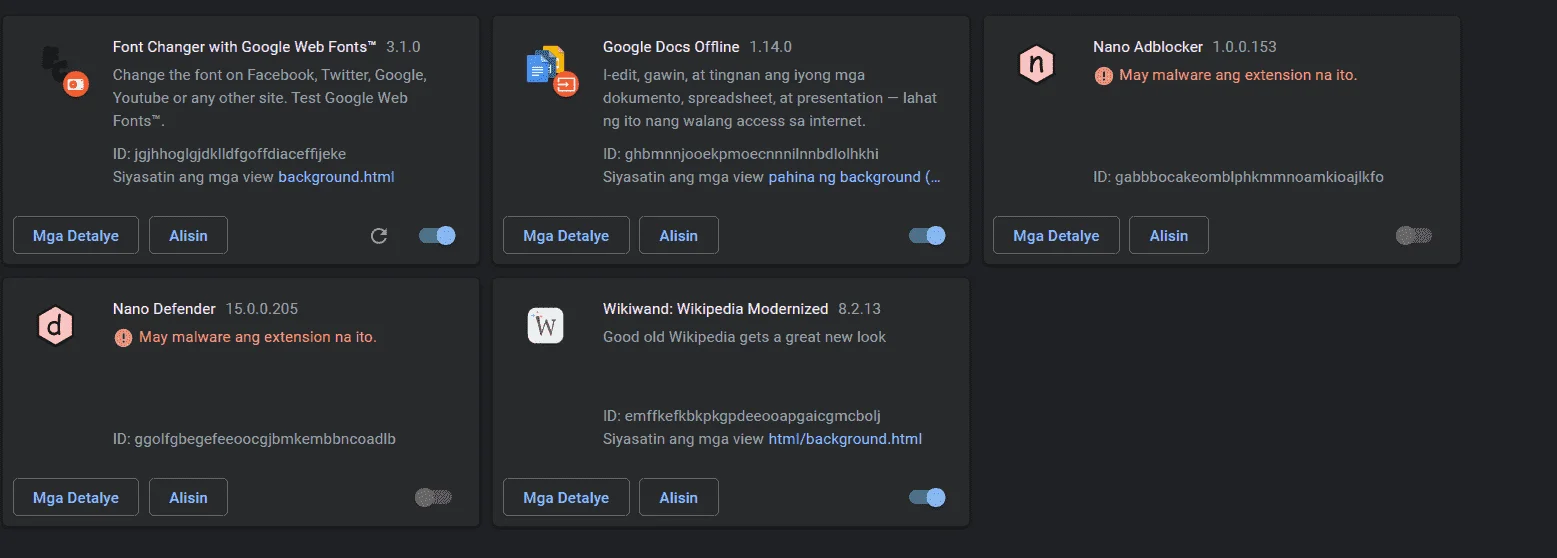Click the Font Changer with Google Web Fonts title
The height and width of the screenshot is (558, 1557).
(x=245, y=47)
